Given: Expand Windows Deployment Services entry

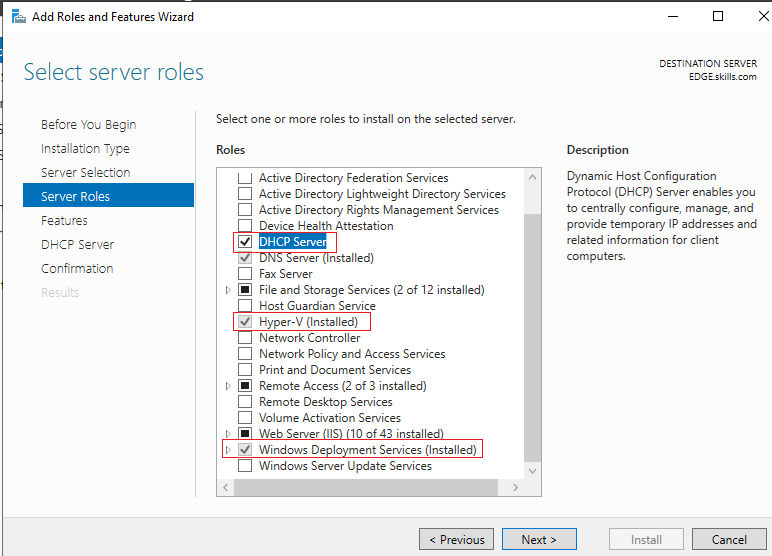Looking at the screenshot, I should (228, 450).
